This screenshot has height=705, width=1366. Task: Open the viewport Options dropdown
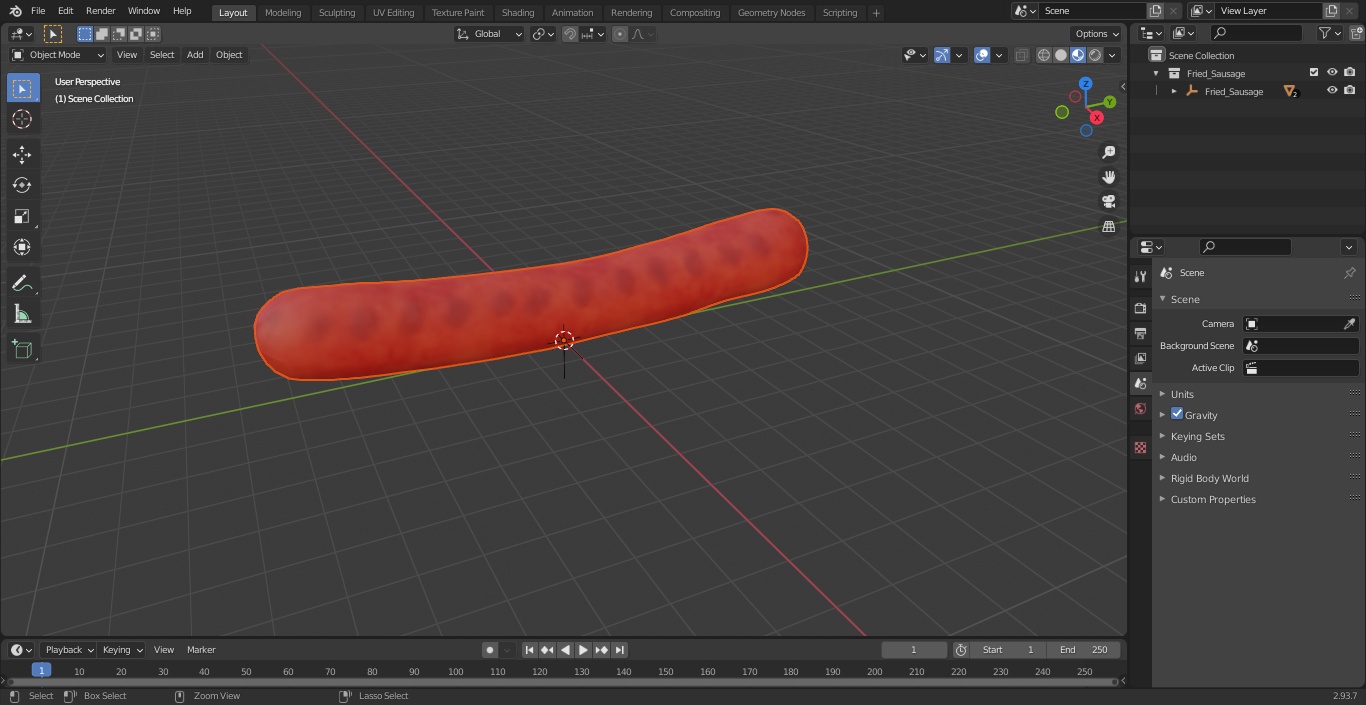pos(1097,34)
